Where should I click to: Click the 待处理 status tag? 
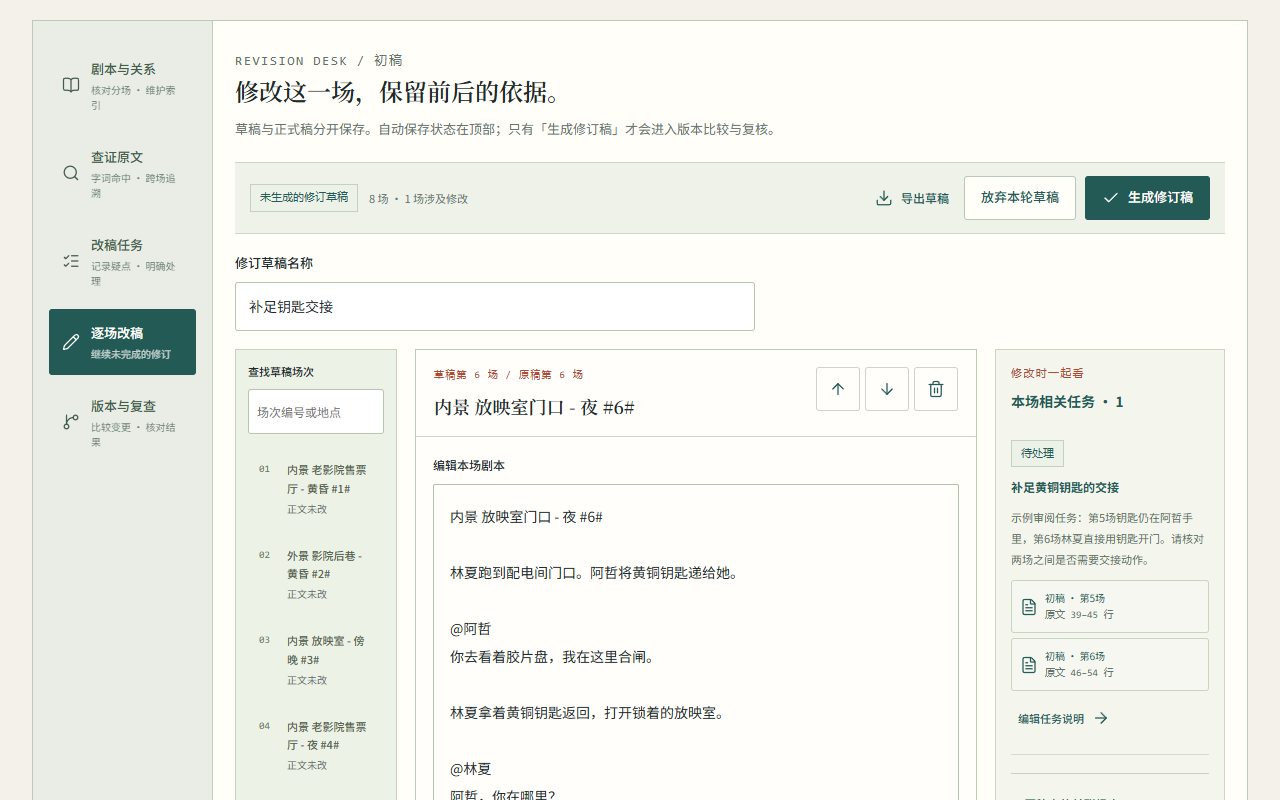[x=1037, y=453]
